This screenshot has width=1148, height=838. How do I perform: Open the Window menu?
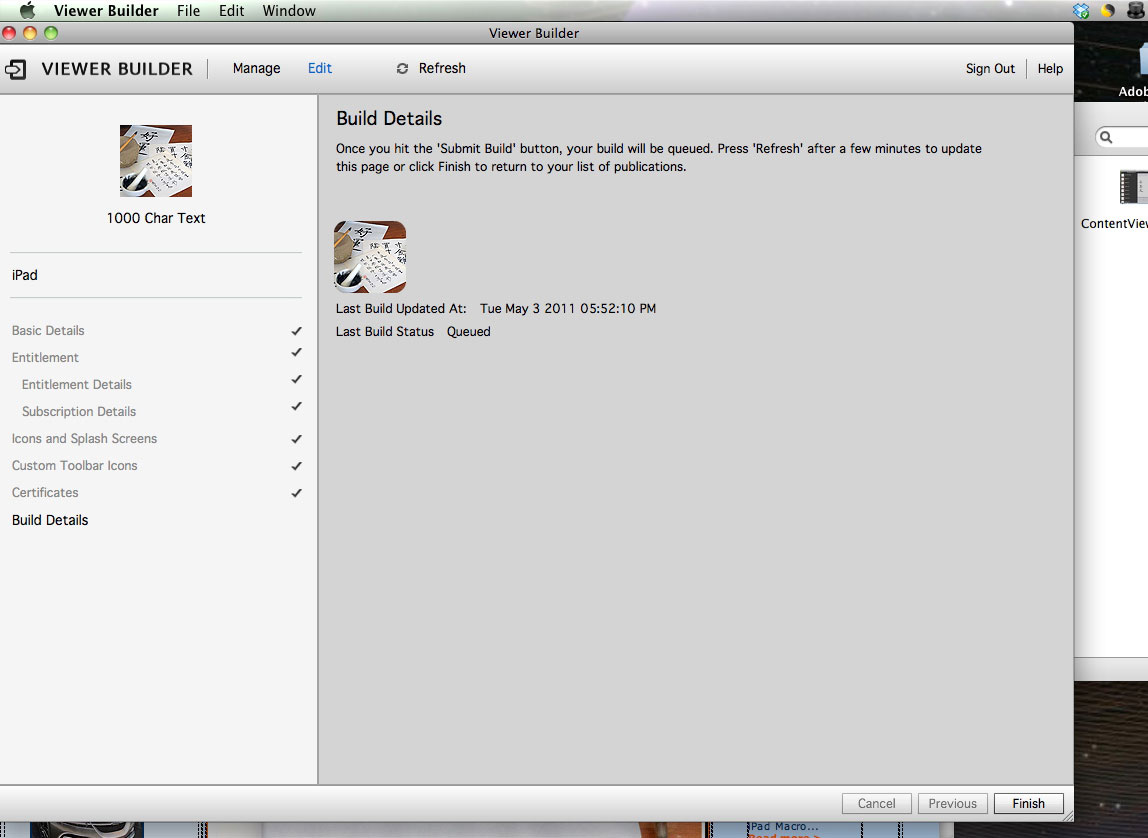pos(289,10)
